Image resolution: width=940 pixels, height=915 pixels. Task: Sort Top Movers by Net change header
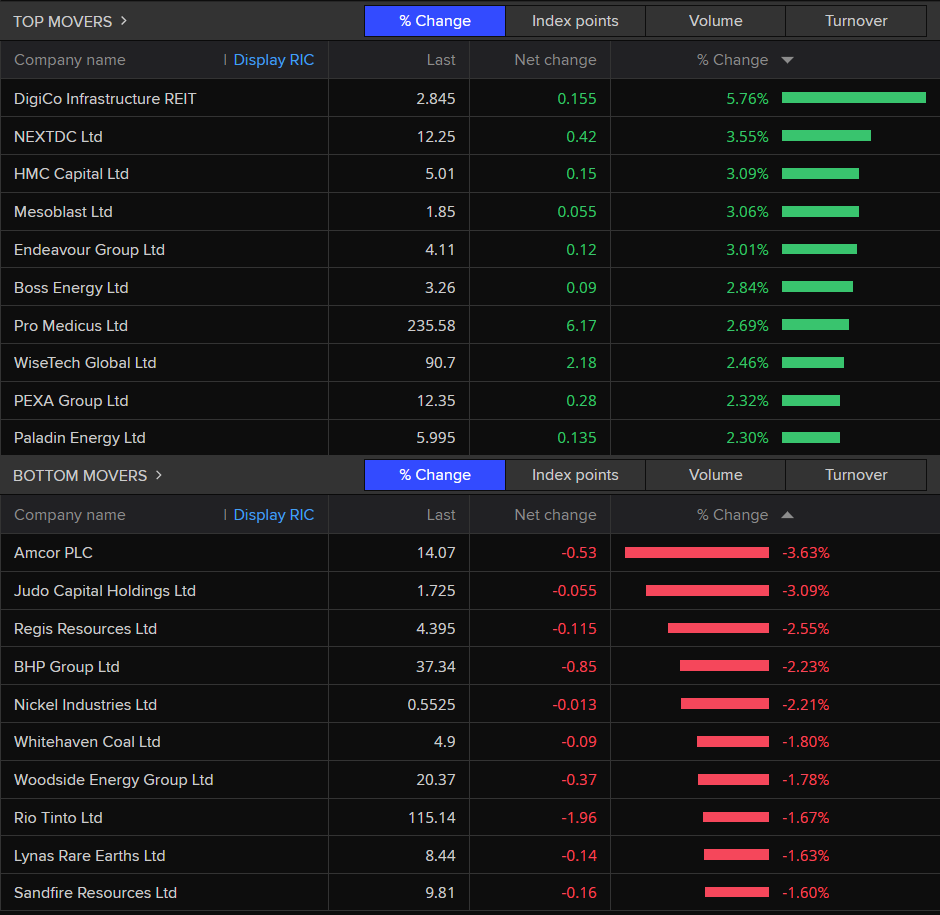click(x=556, y=60)
